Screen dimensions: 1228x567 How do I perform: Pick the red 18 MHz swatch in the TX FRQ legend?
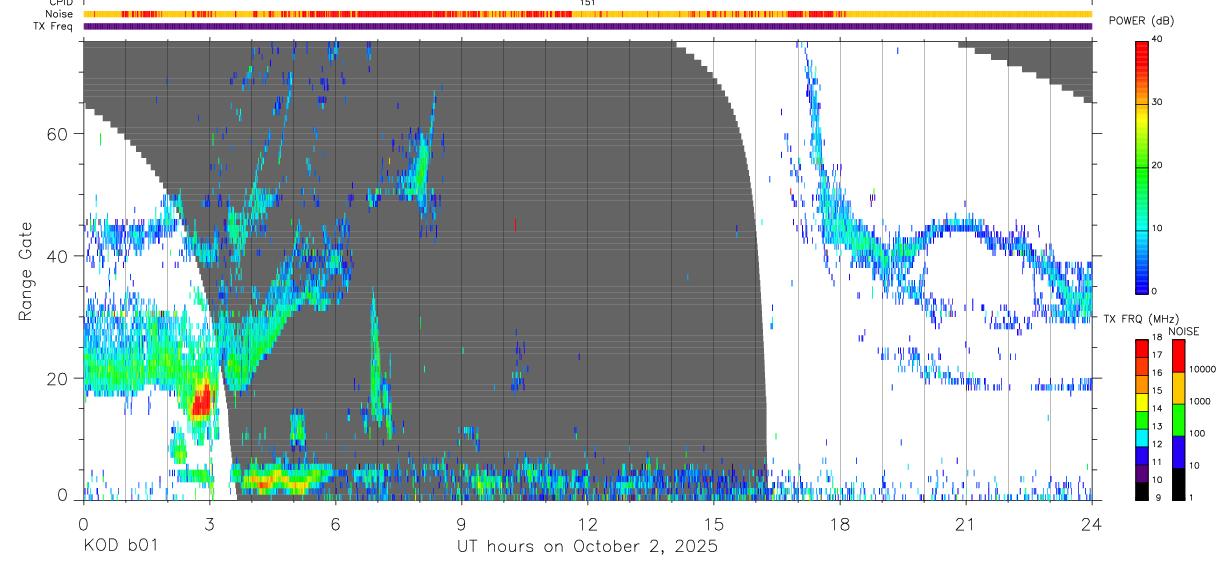(1143, 346)
